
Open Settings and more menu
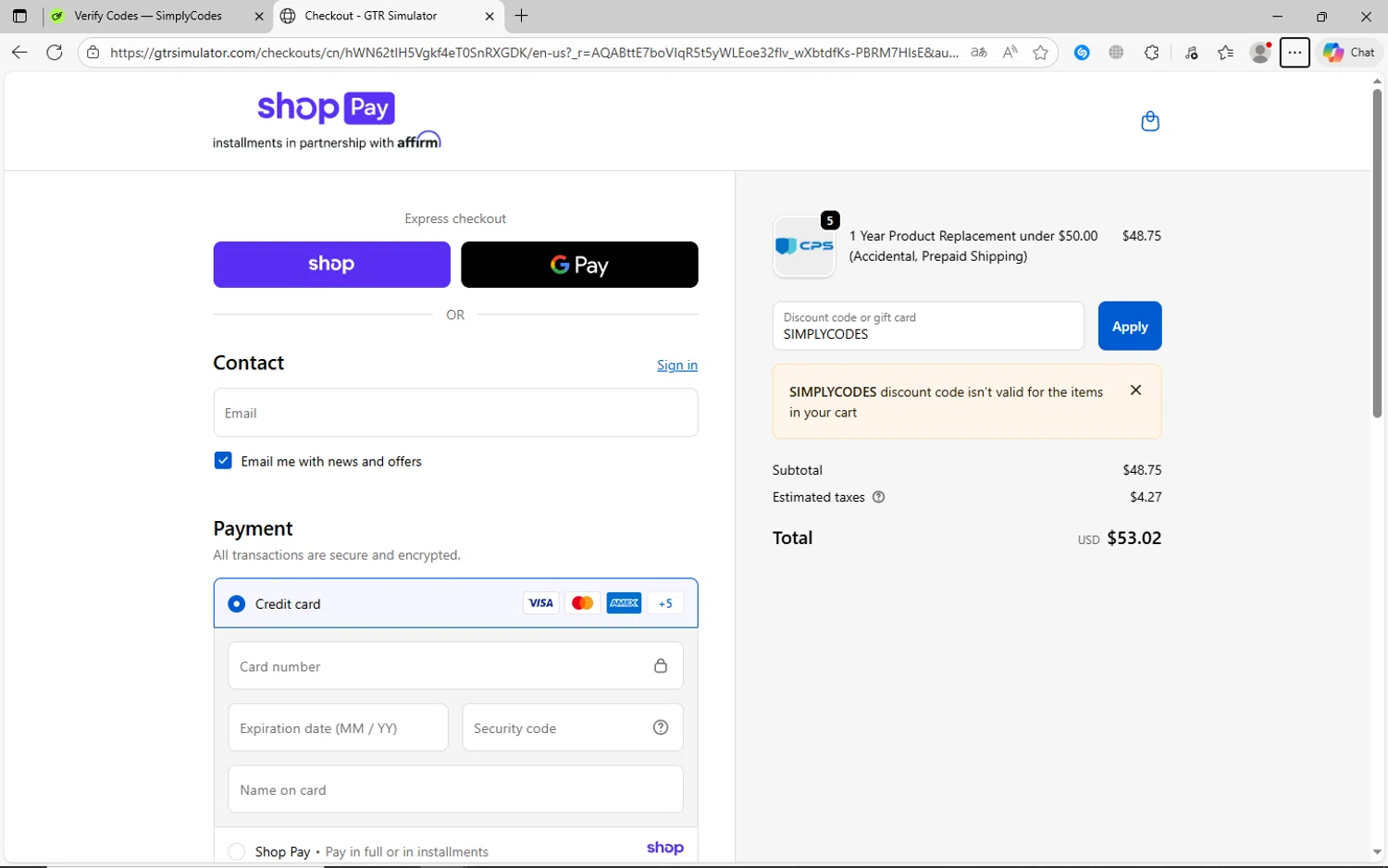point(1295,53)
